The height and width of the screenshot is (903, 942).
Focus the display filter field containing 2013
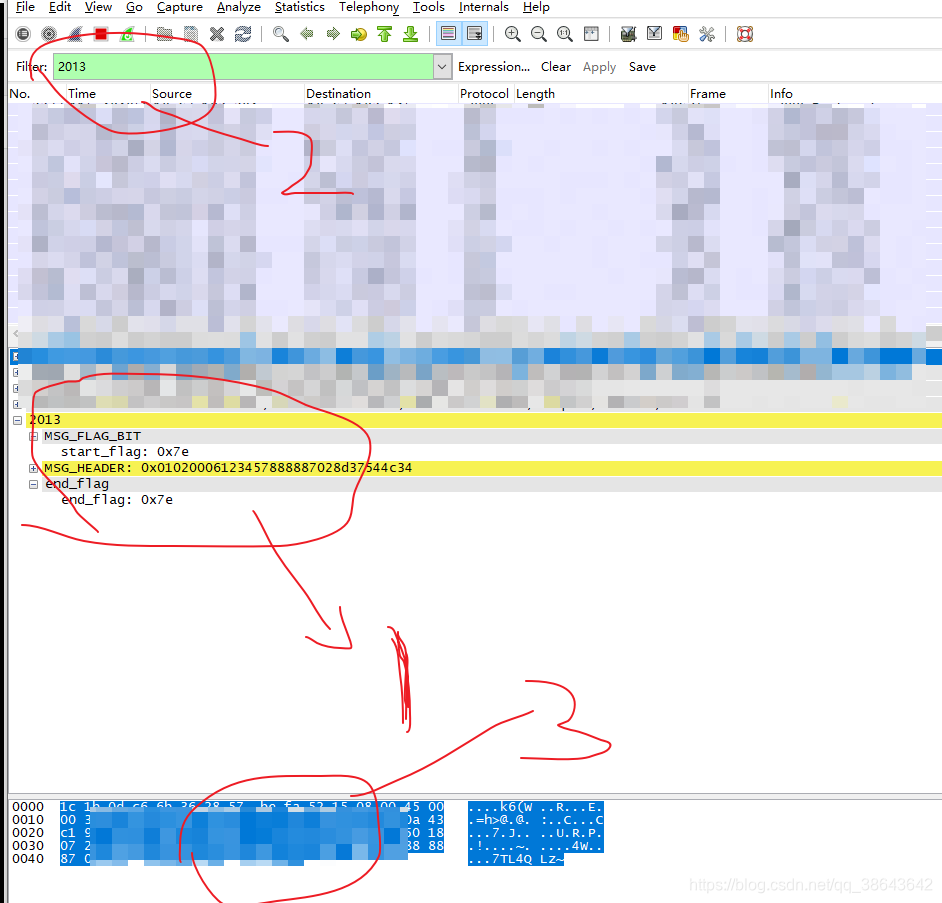click(x=243, y=67)
